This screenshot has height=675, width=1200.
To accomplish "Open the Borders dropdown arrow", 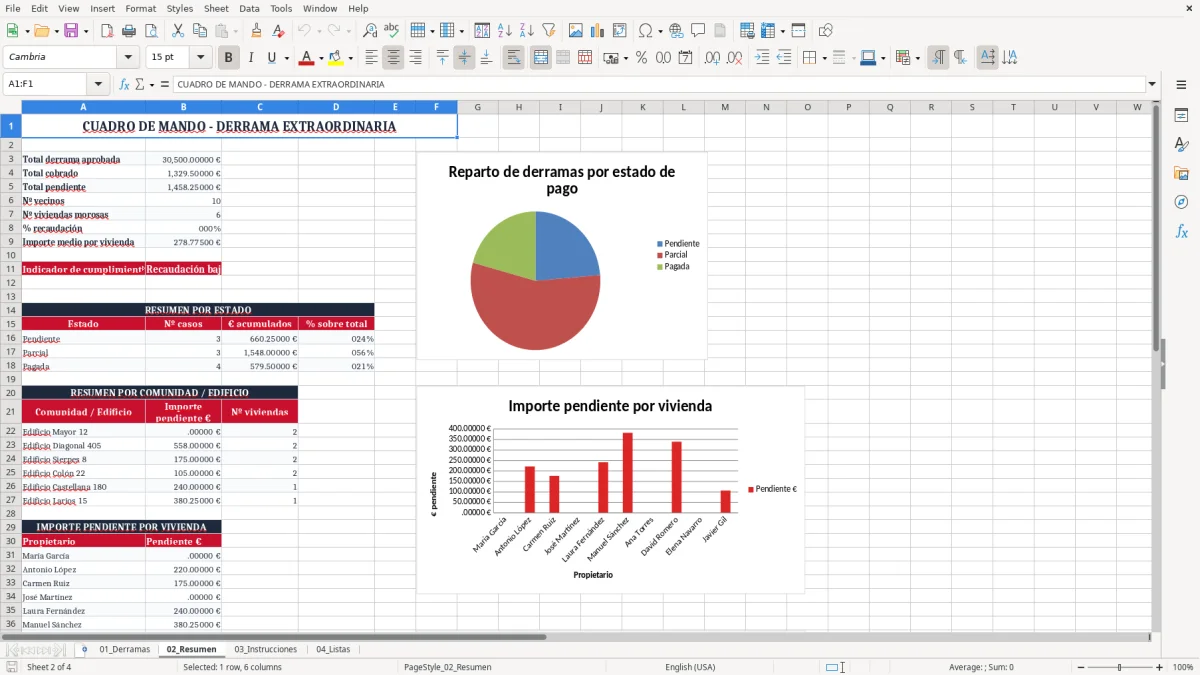I will [825, 58].
